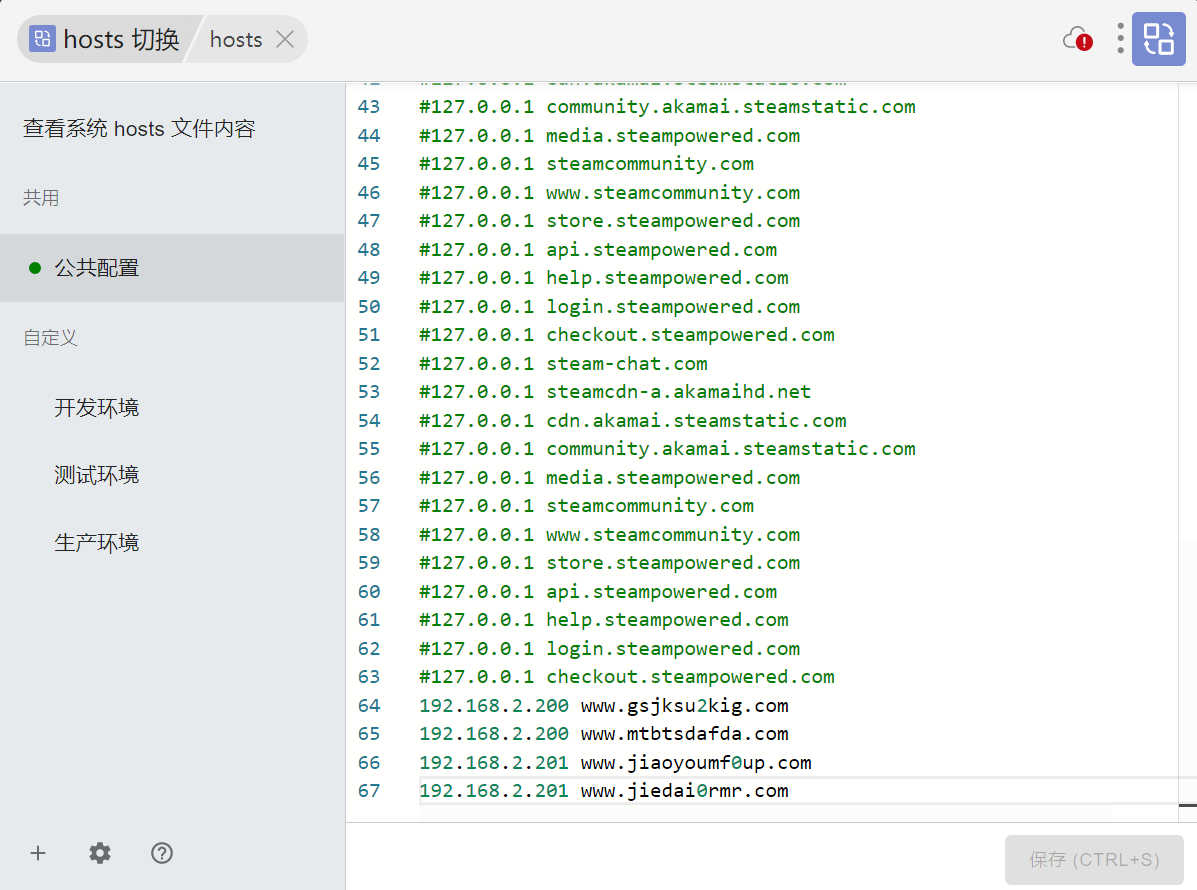This screenshot has width=1197, height=890.
Task: Click the hosts 切换 title label
Action: tap(121, 39)
